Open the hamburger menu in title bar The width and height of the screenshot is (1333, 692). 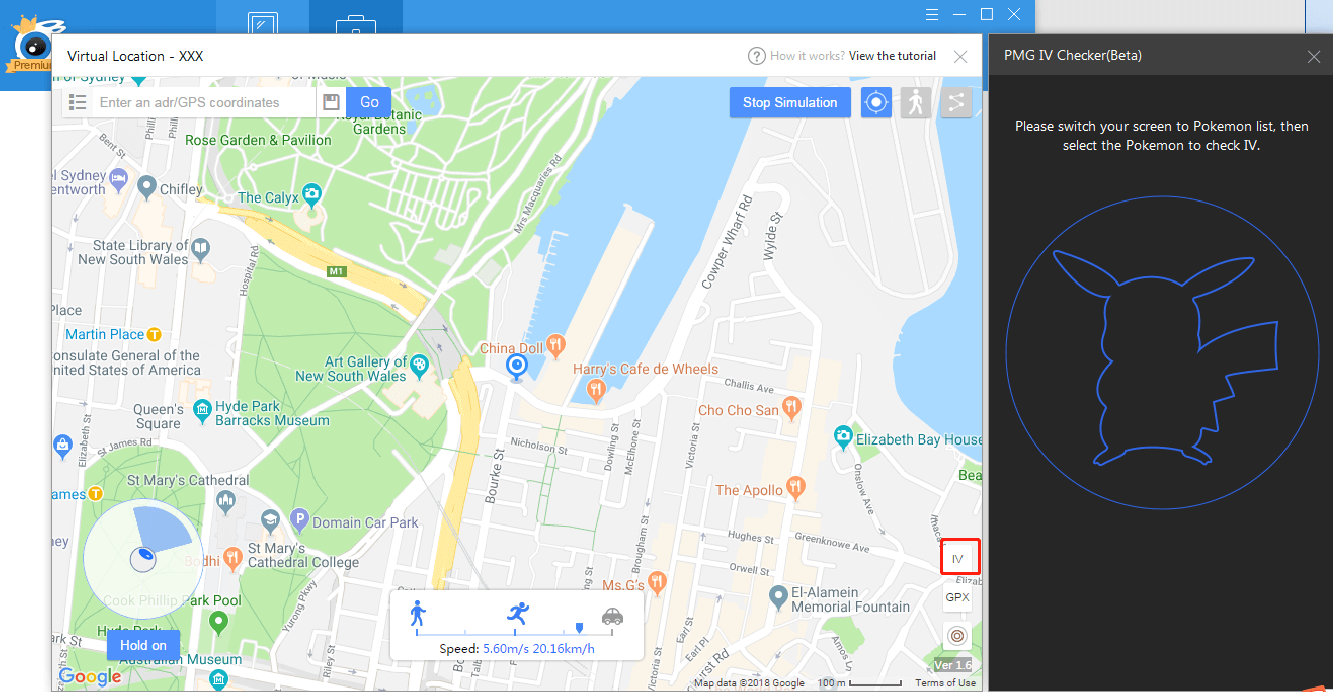tap(932, 14)
